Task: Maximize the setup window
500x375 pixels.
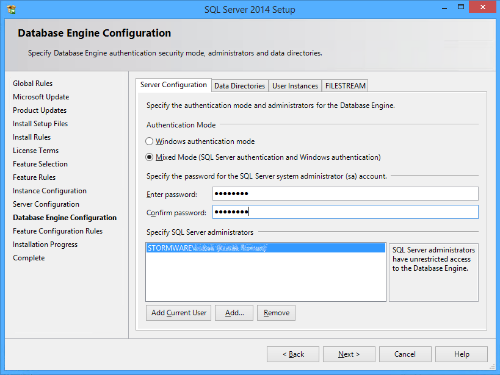Action: pos(461,7)
